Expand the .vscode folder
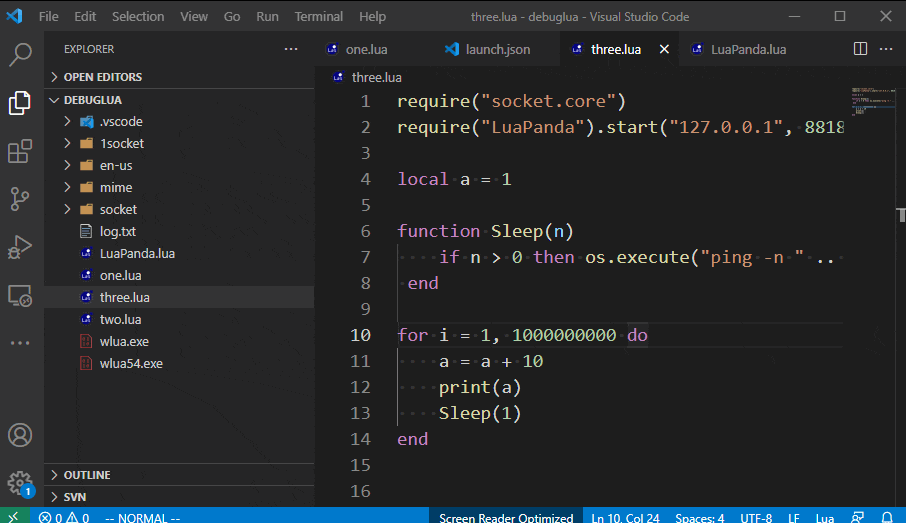The height and width of the screenshot is (523, 906). [x=179, y=121]
